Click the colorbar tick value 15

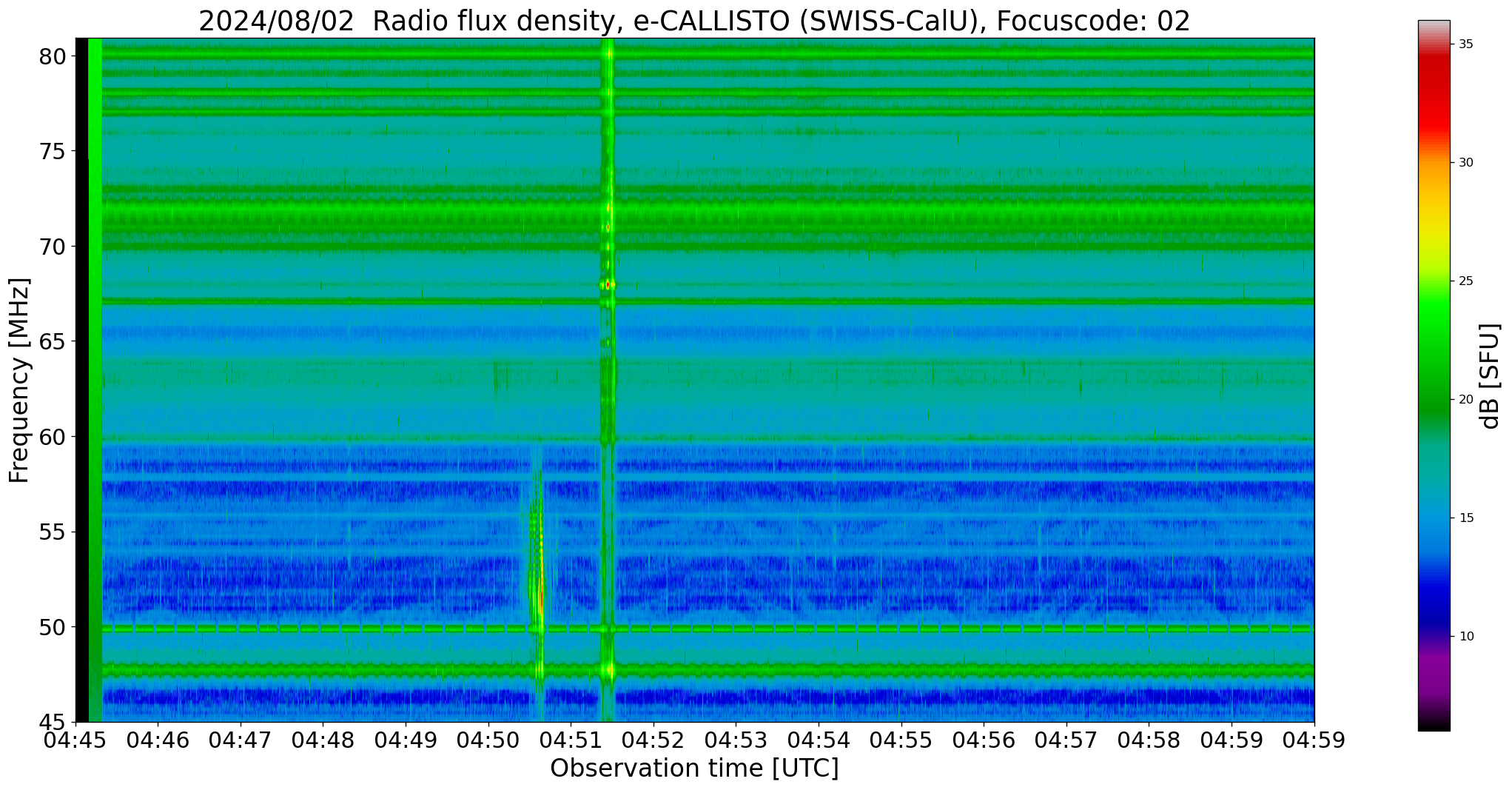coord(1466,518)
